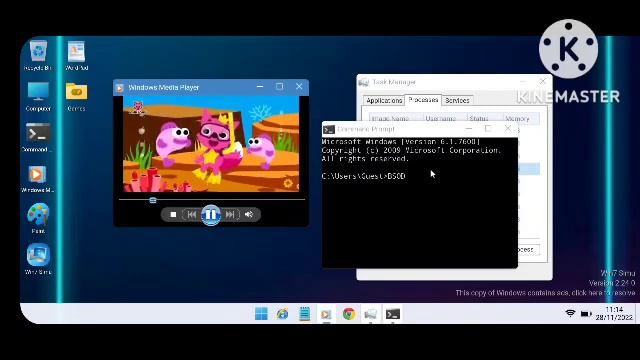Screen dimensions: 640x360
Task: Minimize the Windows Media Player window
Action: pos(260,87)
